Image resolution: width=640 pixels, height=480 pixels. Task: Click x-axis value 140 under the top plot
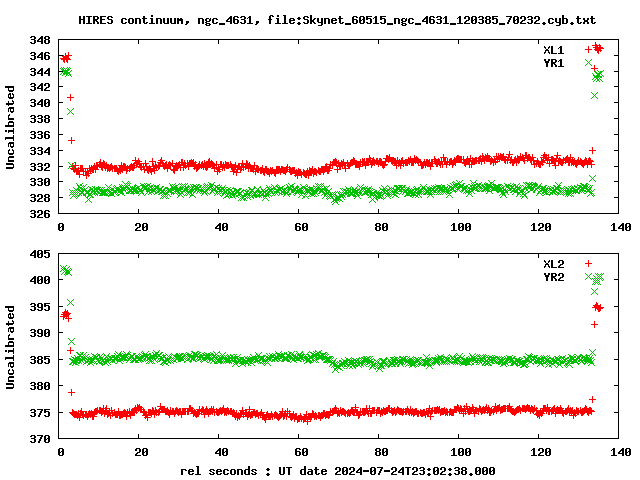(x=621, y=227)
